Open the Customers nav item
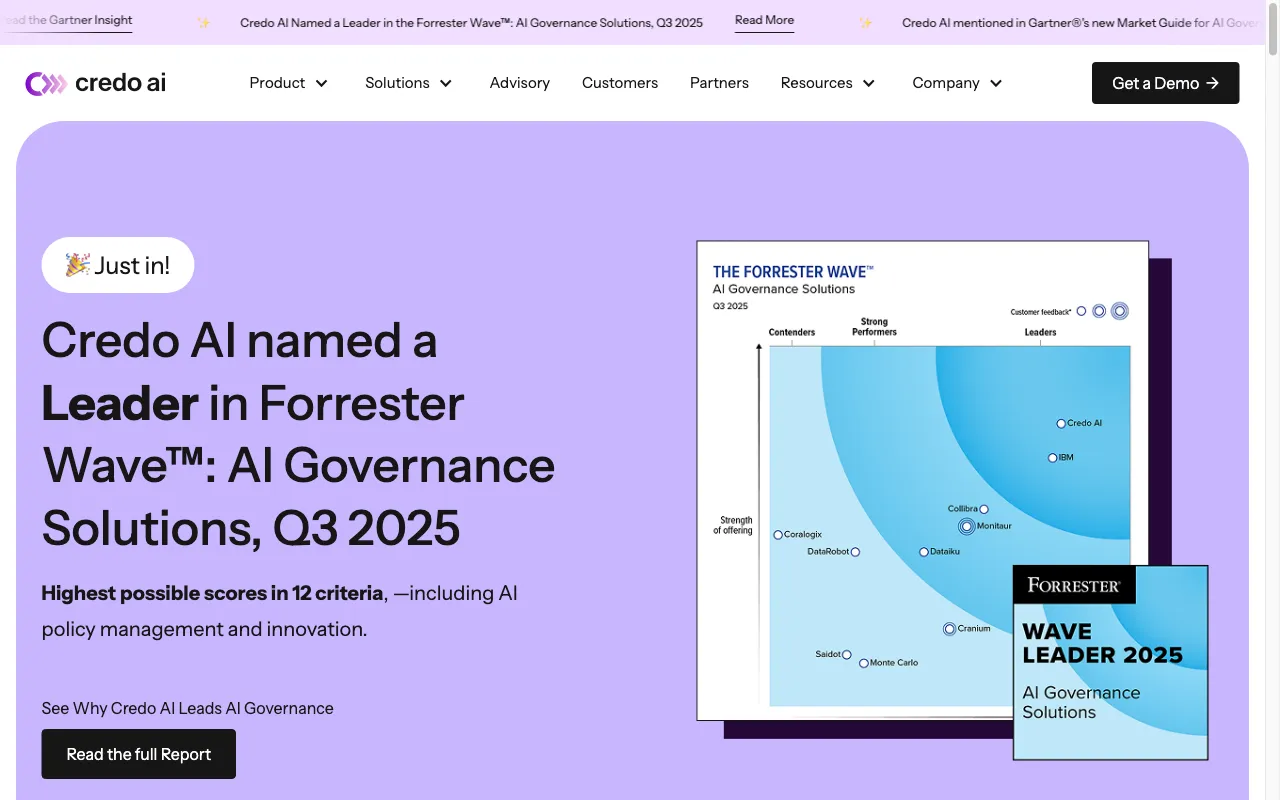 620,83
